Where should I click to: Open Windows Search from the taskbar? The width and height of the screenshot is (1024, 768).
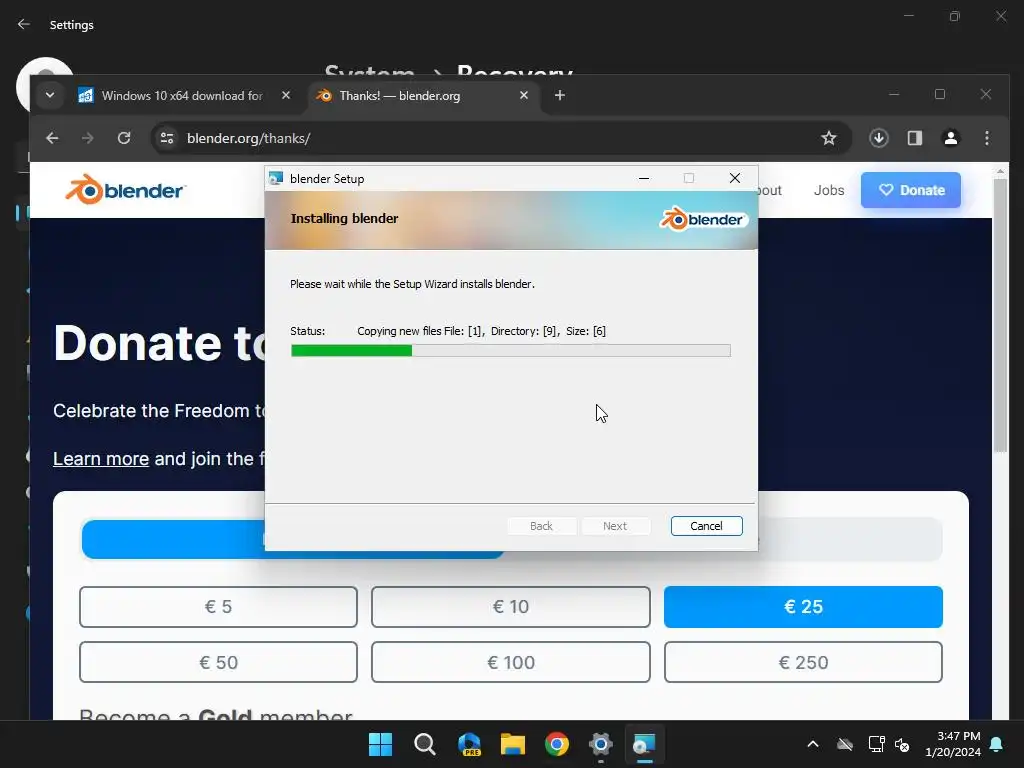click(424, 744)
